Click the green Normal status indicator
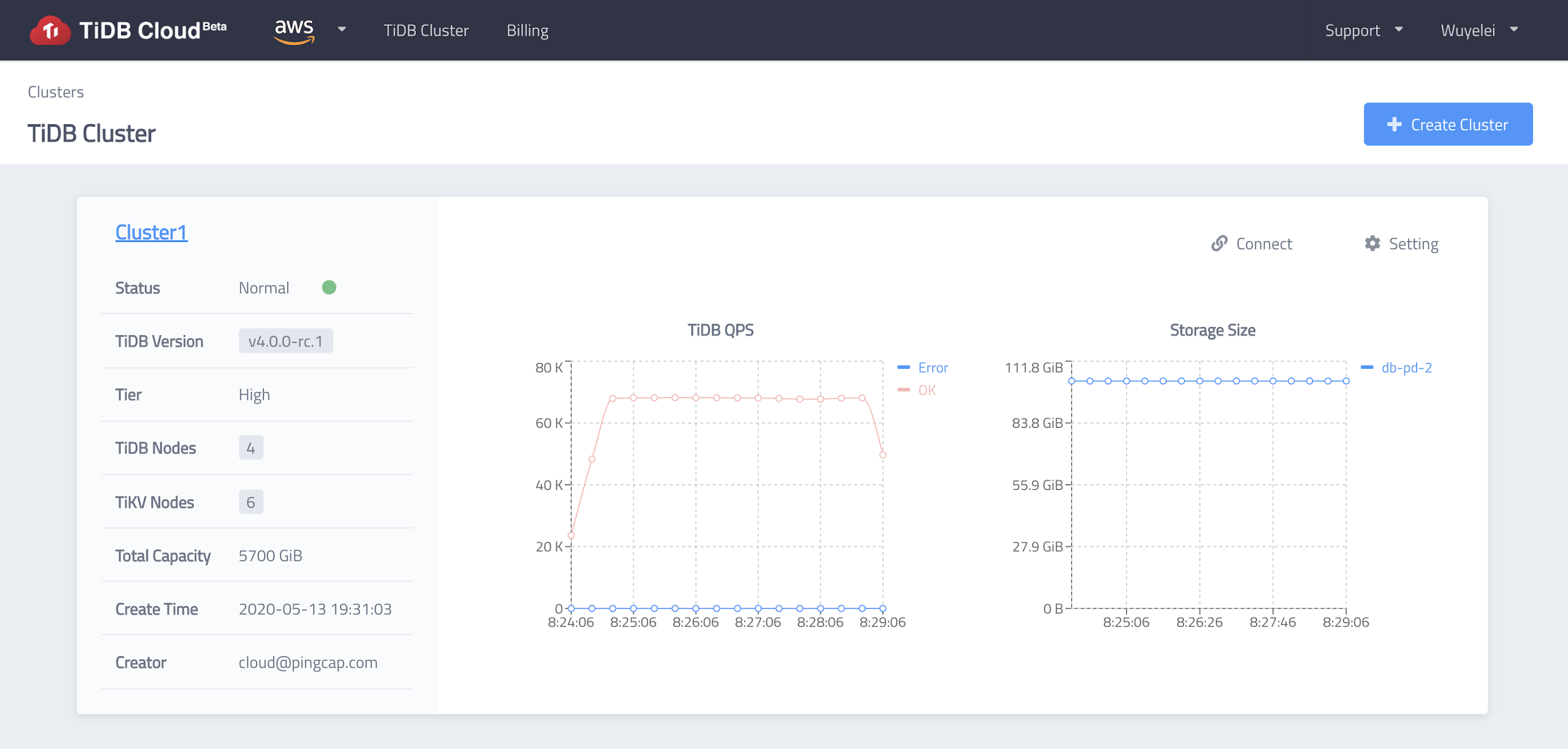The width and height of the screenshot is (1568, 749). click(x=329, y=287)
